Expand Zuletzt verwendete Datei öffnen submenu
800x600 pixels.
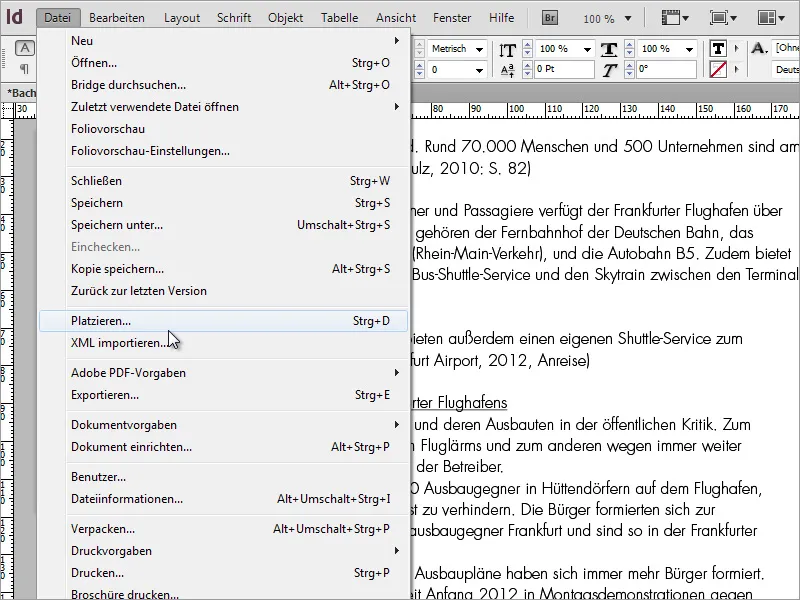(x=223, y=107)
